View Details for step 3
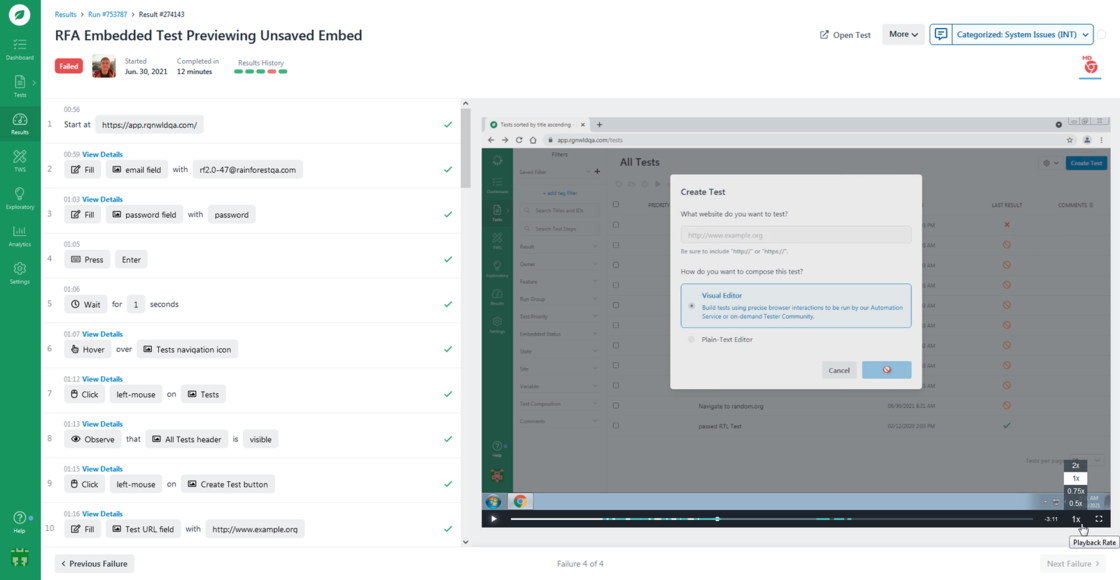The width and height of the screenshot is (1120, 580). coord(102,199)
